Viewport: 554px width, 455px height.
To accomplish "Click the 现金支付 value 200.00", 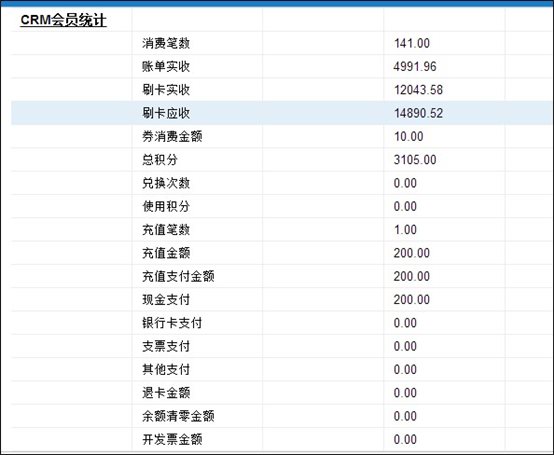I will pyautogui.click(x=412, y=300).
